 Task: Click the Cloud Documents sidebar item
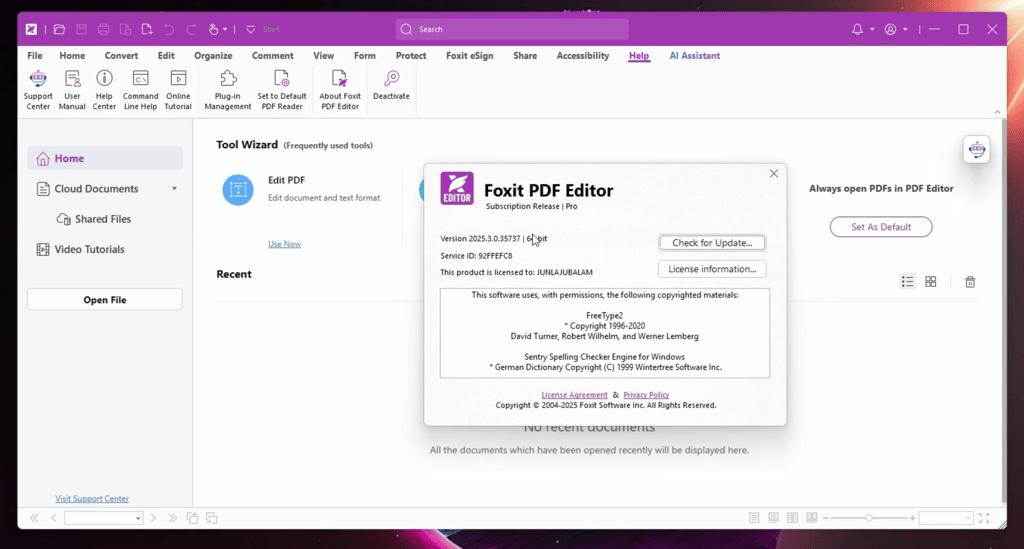coord(96,189)
